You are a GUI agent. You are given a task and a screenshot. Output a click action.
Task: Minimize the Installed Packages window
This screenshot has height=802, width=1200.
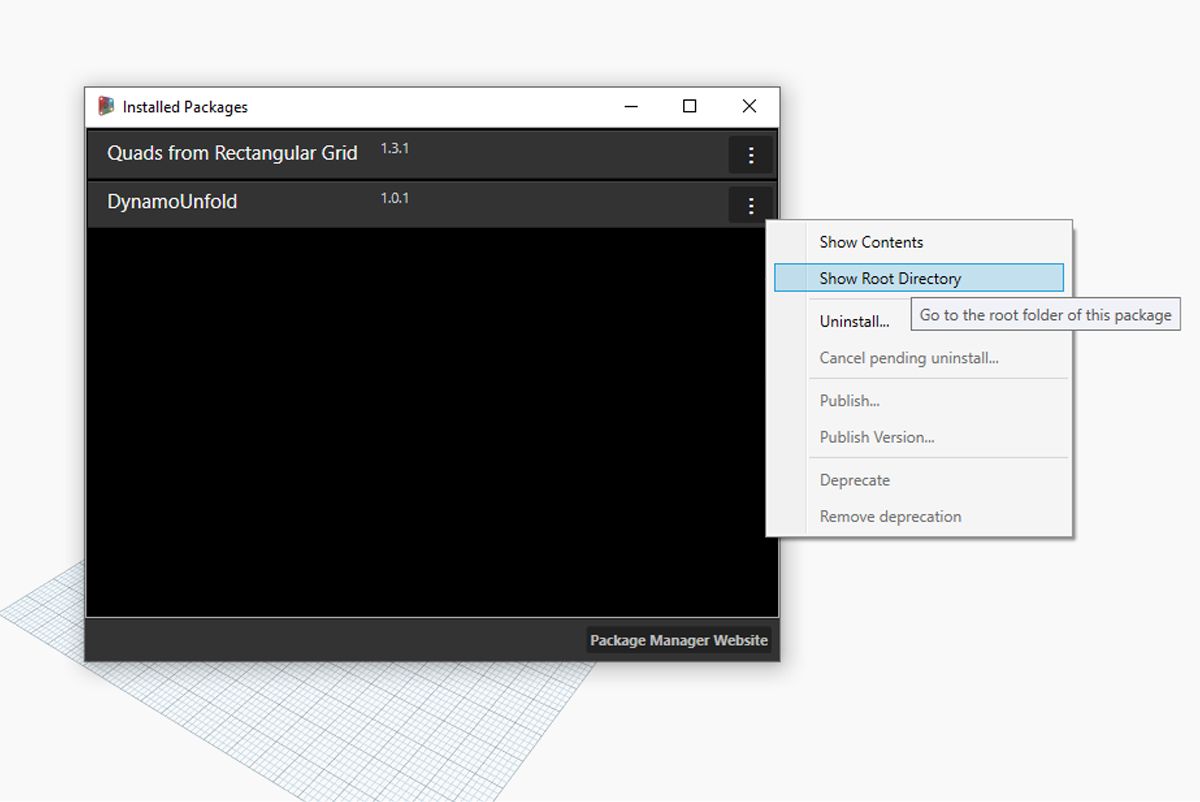coord(631,107)
